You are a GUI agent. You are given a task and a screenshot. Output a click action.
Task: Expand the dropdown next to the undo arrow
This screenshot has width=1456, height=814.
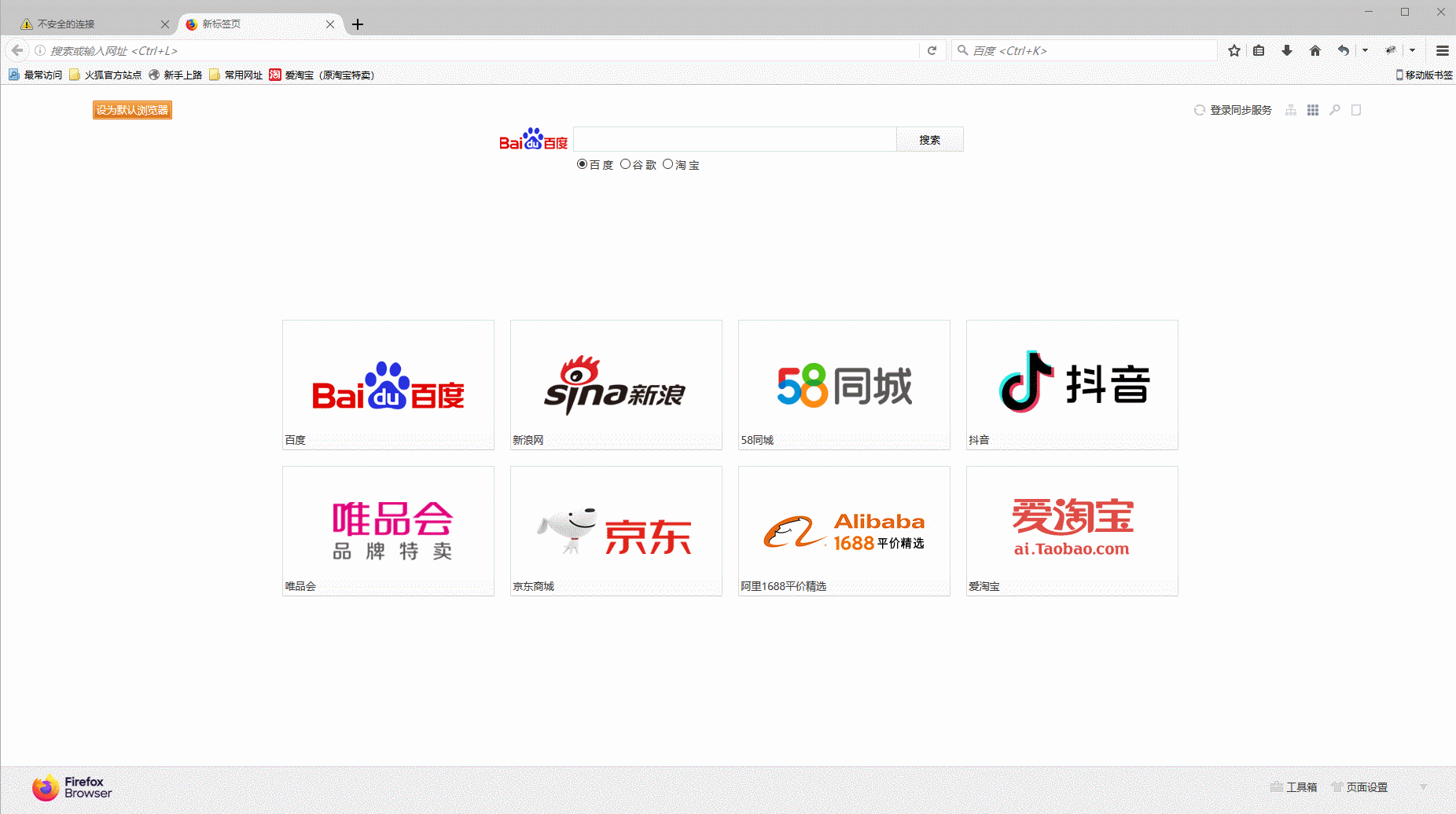tap(1365, 50)
